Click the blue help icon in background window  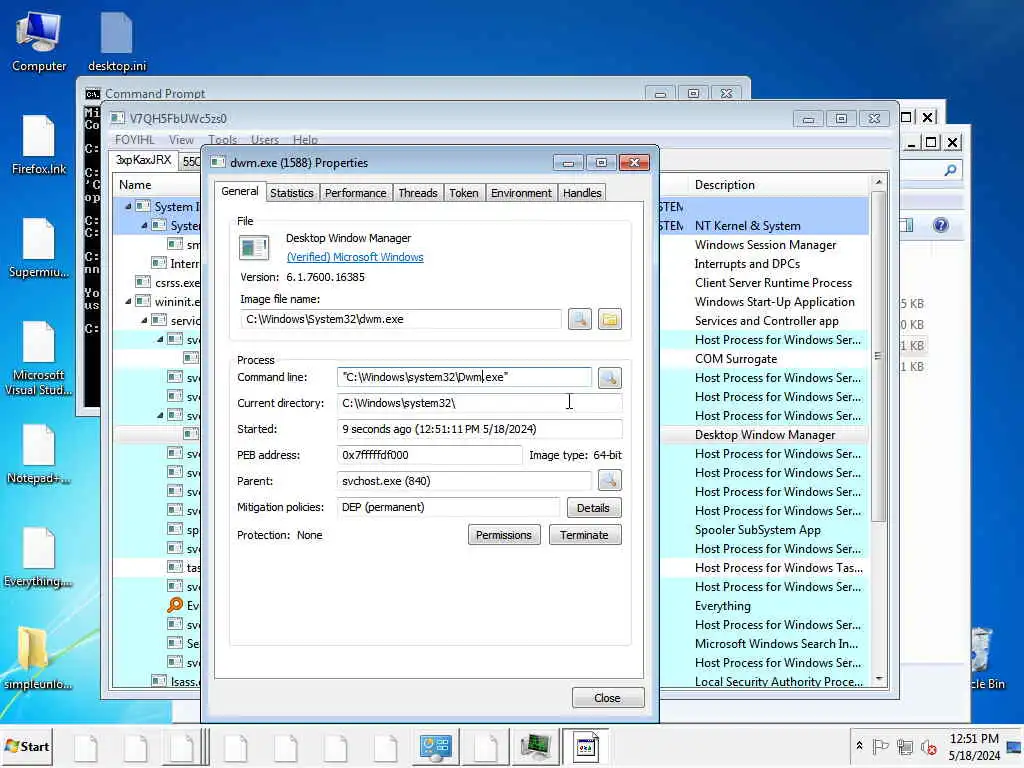pos(940,225)
